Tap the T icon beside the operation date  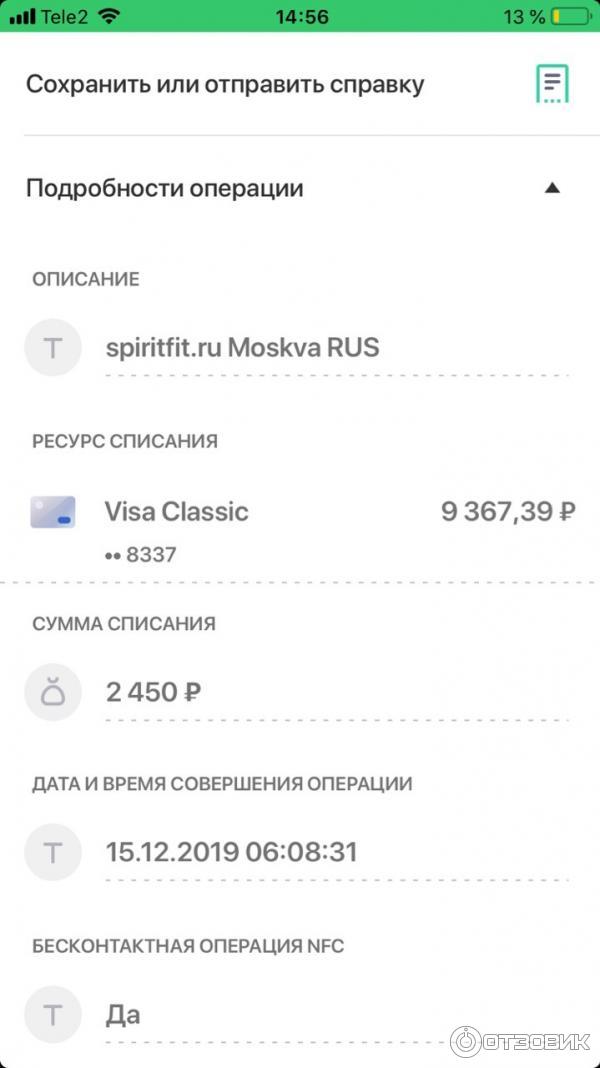52,852
